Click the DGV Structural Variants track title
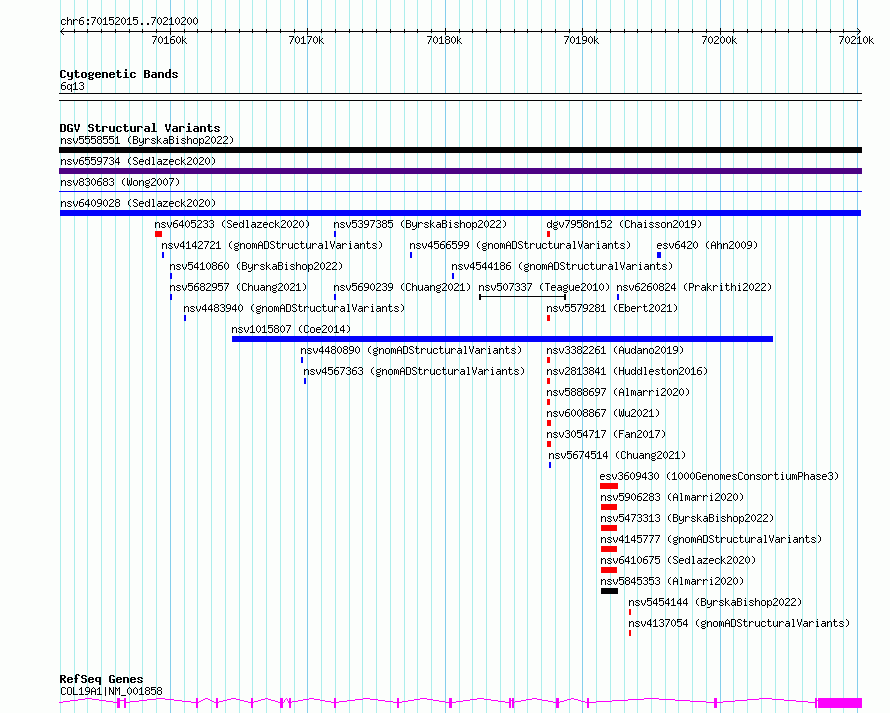The height and width of the screenshot is (713, 890). click(140, 128)
